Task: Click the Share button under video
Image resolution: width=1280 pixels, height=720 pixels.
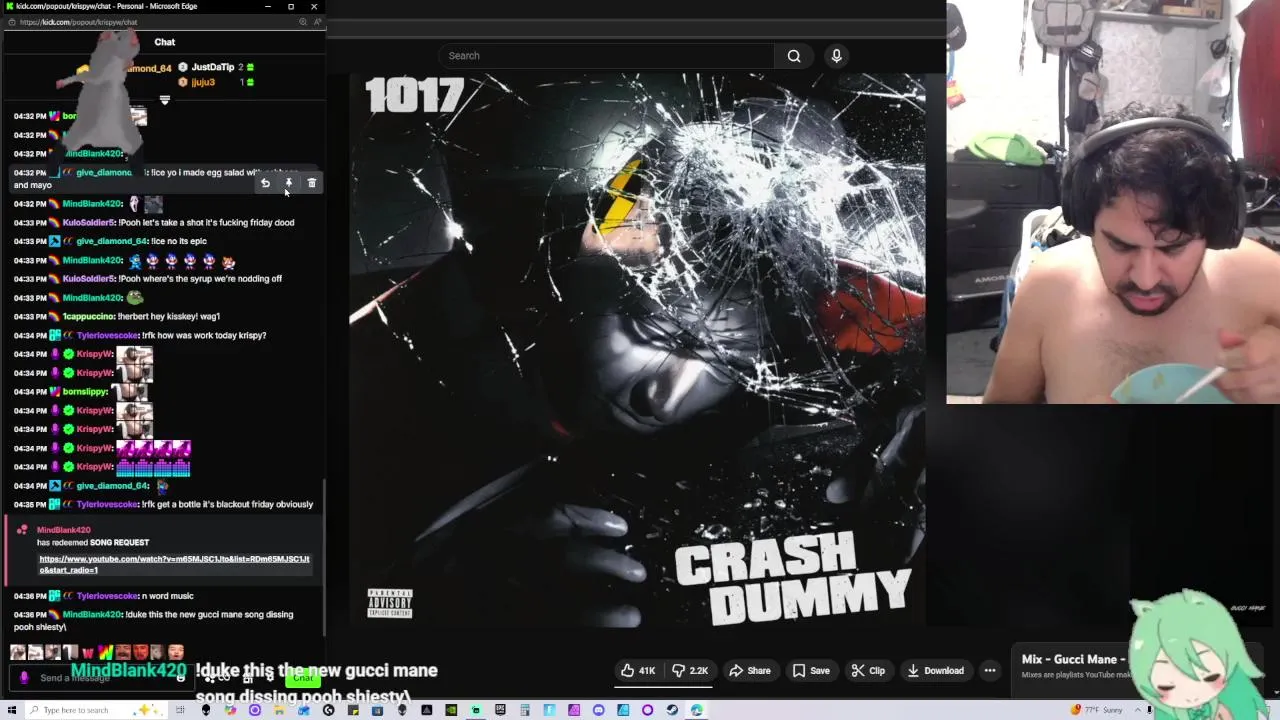Action: click(x=750, y=671)
